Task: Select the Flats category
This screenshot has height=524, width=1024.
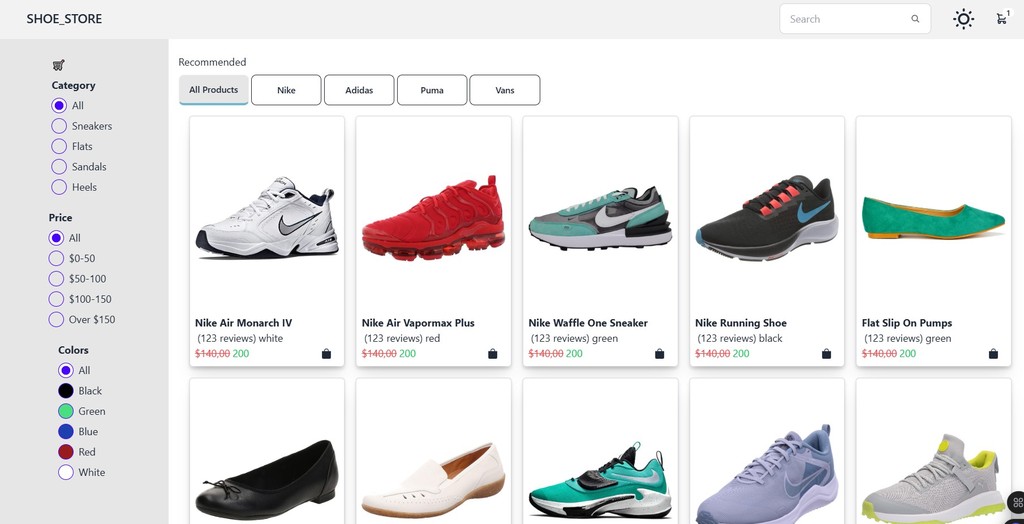Action: click(59, 146)
